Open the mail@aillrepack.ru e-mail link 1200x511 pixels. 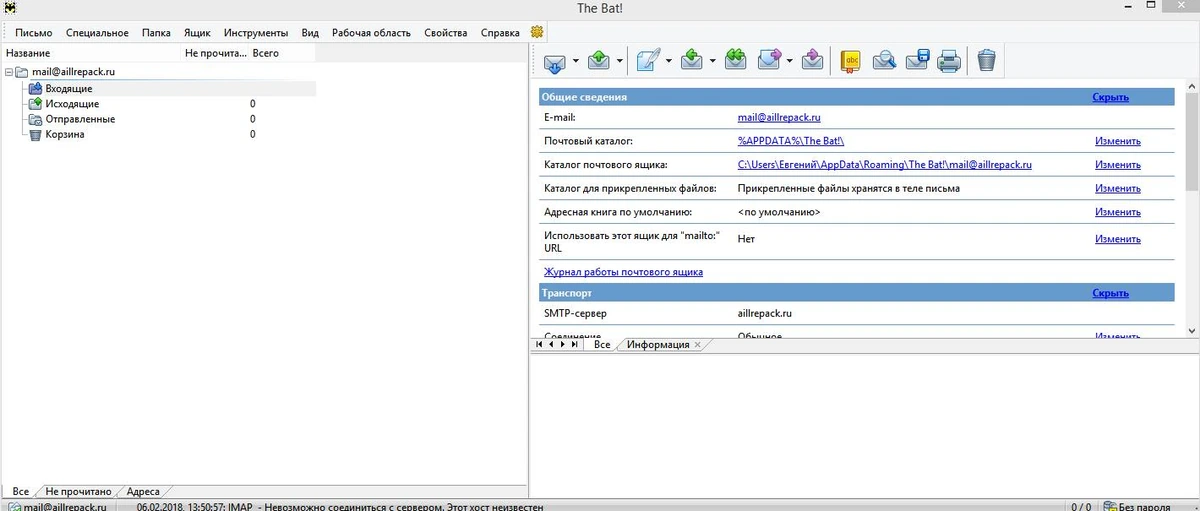pos(779,117)
